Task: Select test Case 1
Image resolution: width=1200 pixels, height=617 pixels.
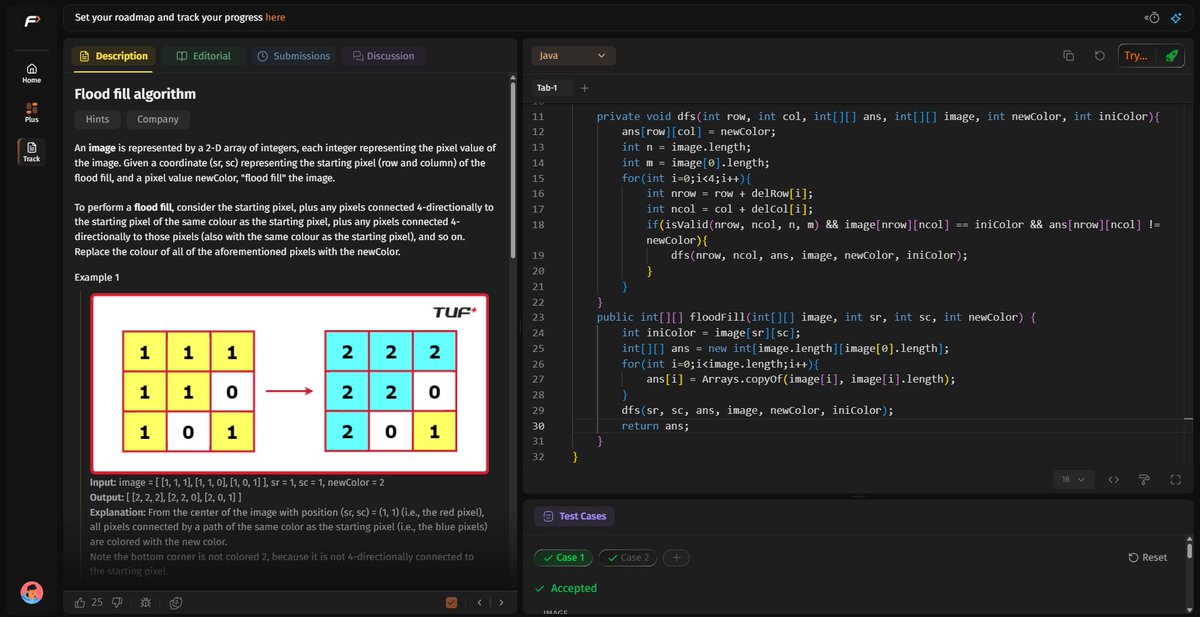Action: [564, 557]
